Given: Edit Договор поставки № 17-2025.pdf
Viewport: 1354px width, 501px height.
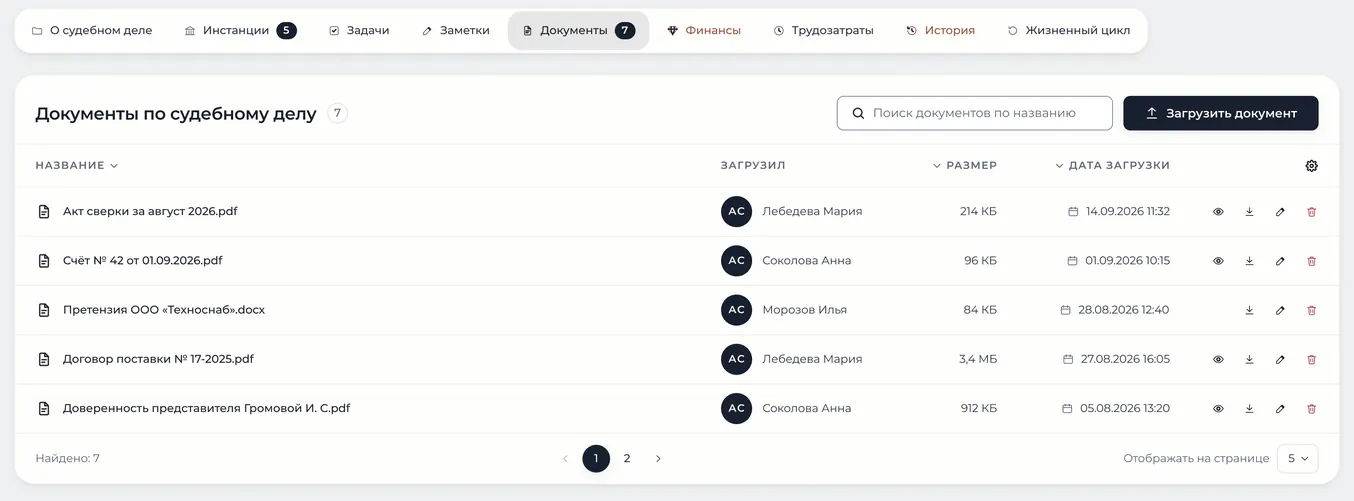Looking at the screenshot, I should tap(1280, 359).
